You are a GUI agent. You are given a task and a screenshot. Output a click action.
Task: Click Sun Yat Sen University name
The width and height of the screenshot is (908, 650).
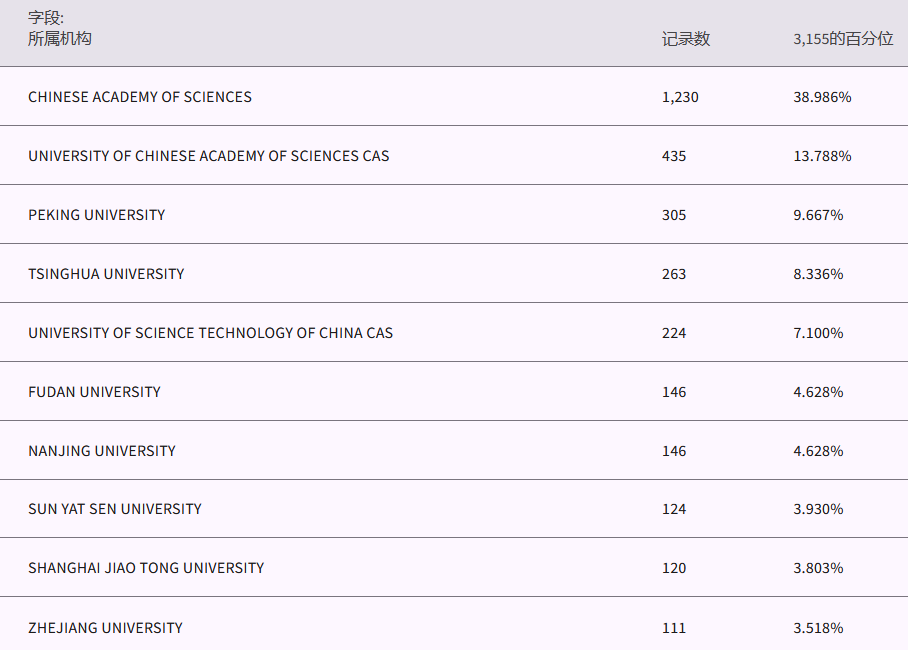click(x=115, y=509)
